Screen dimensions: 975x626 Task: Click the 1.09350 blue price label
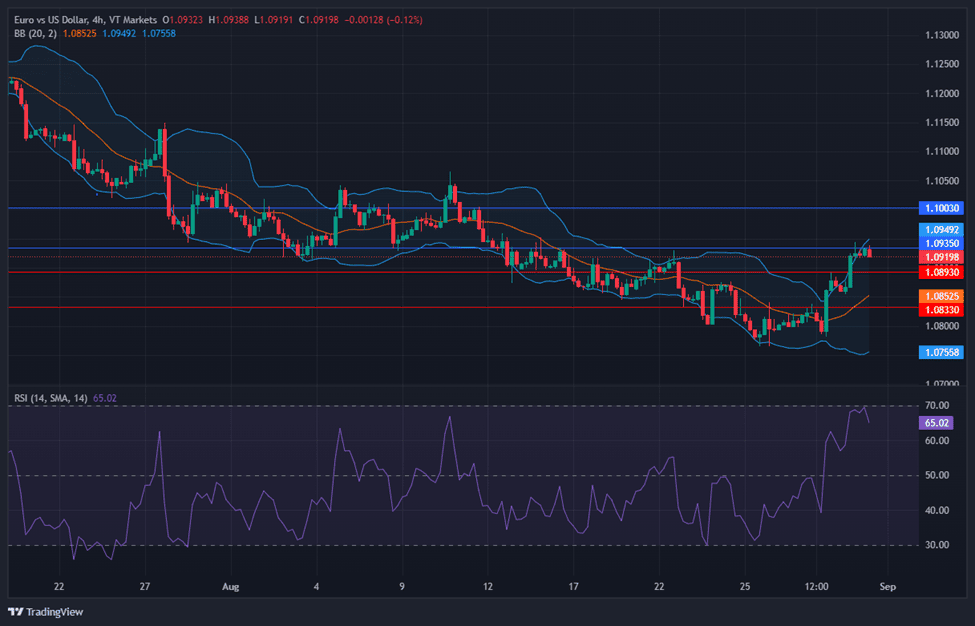[x=941, y=243]
